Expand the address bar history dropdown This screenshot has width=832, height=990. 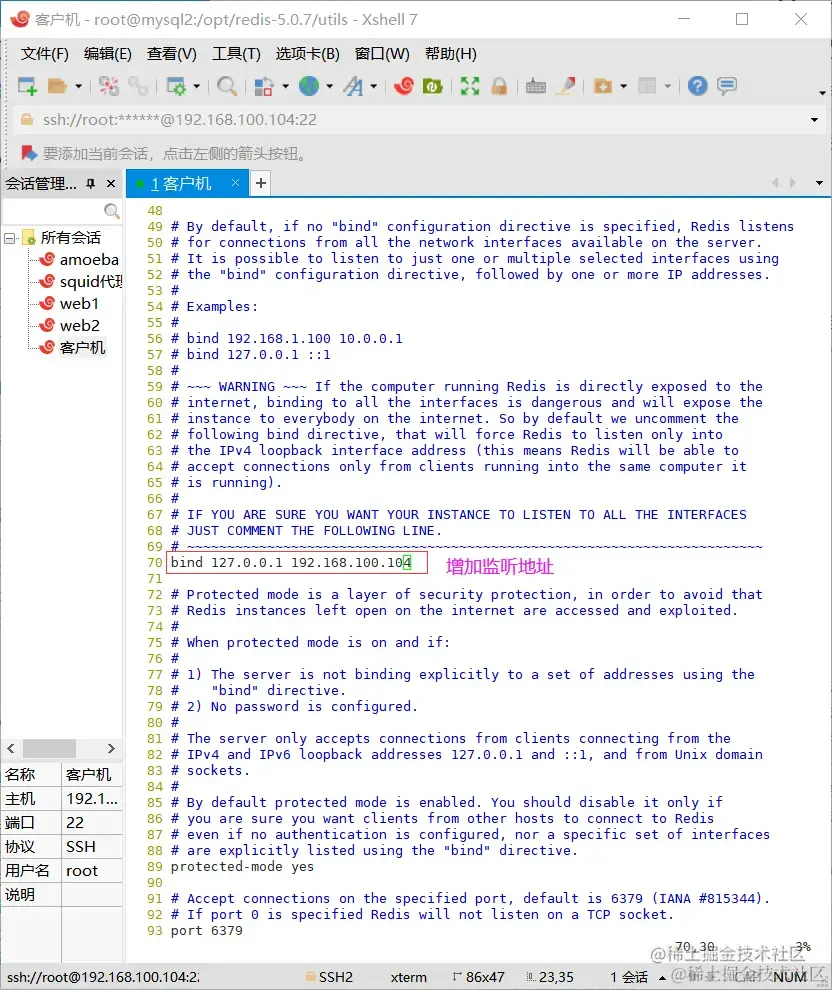(x=814, y=120)
